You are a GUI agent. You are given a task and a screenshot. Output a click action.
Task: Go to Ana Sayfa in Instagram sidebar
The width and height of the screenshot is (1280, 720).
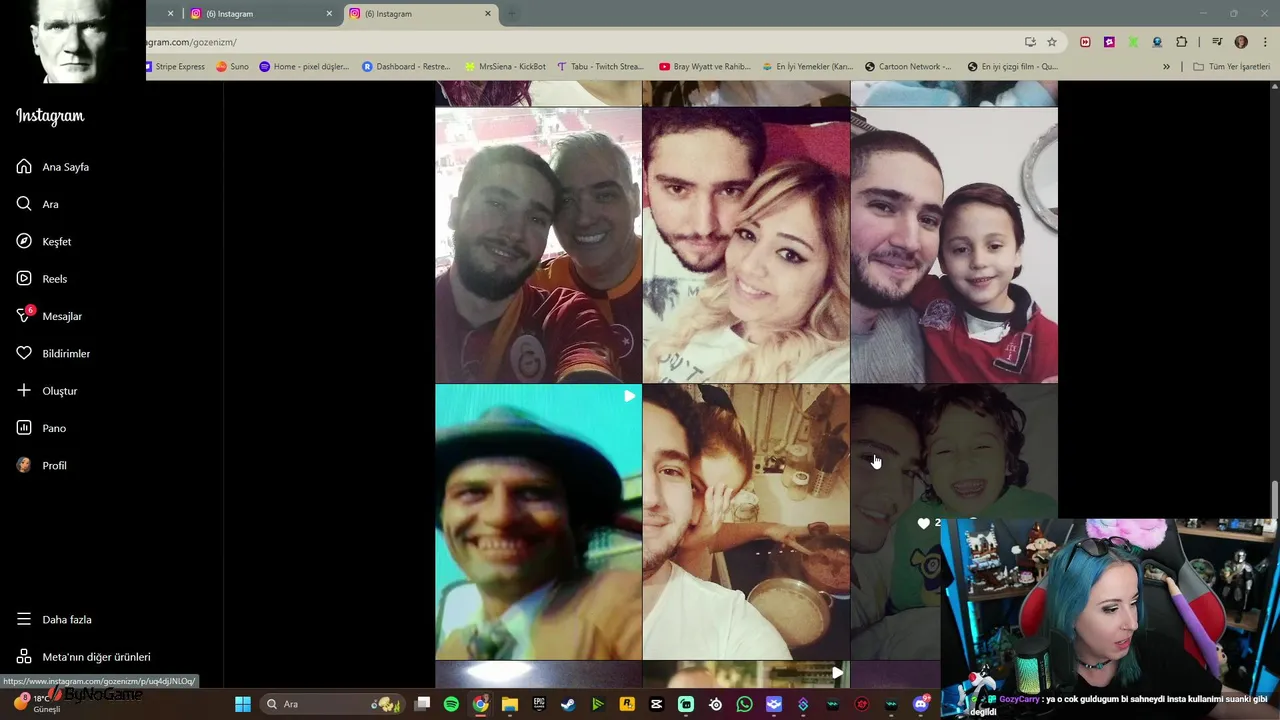click(x=53, y=167)
